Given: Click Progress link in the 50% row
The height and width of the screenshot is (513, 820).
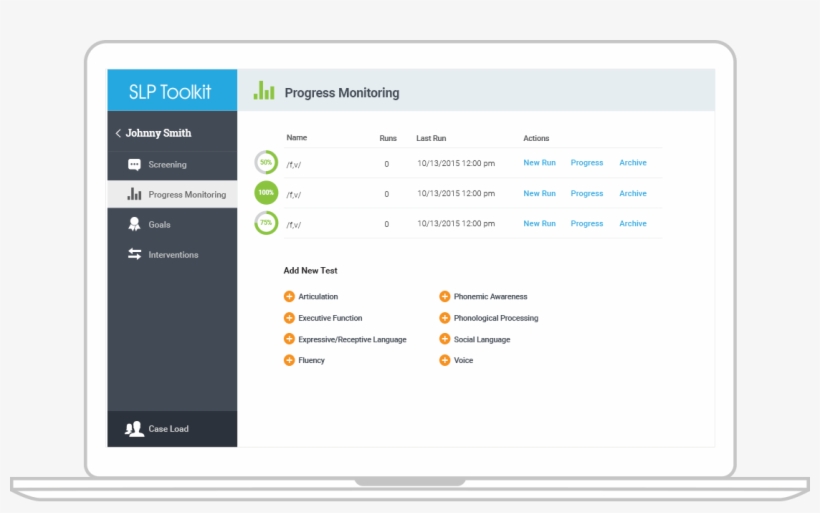Looking at the screenshot, I should point(587,163).
